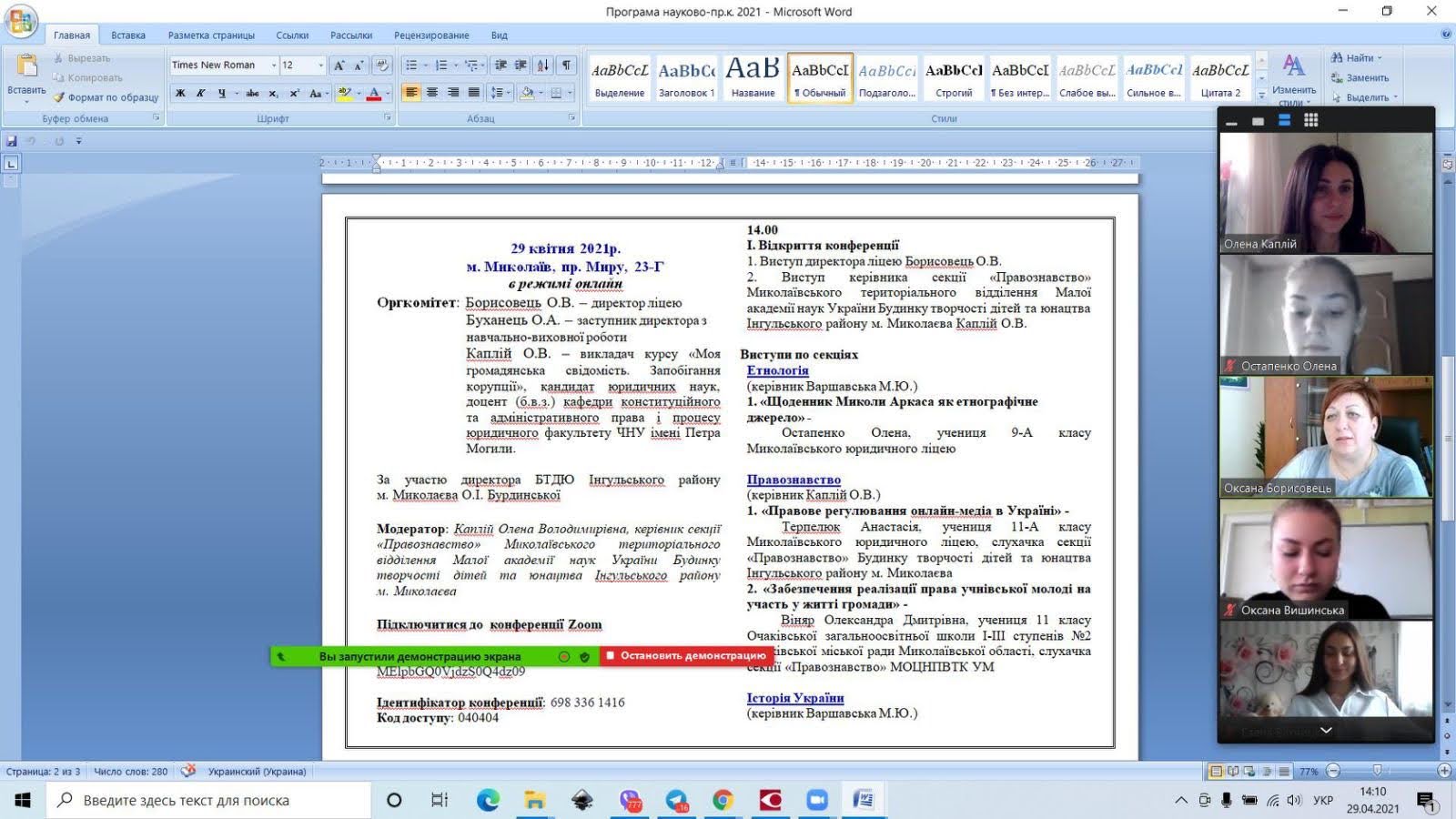Screen dimensions: 1456x819
Task: Apply subscript (x₂) formatting
Action: pos(273,93)
